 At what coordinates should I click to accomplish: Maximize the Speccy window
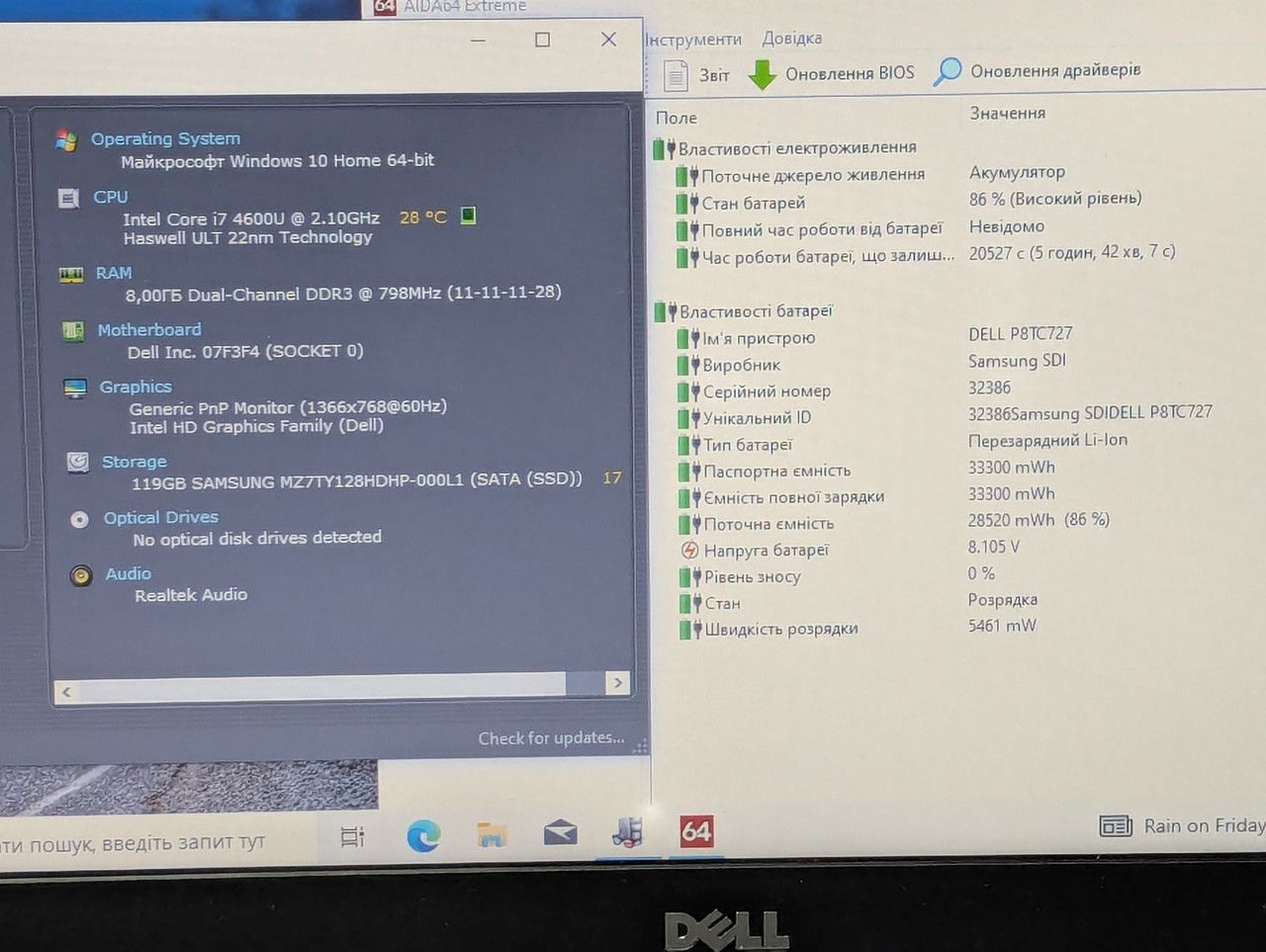coord(543,40)
